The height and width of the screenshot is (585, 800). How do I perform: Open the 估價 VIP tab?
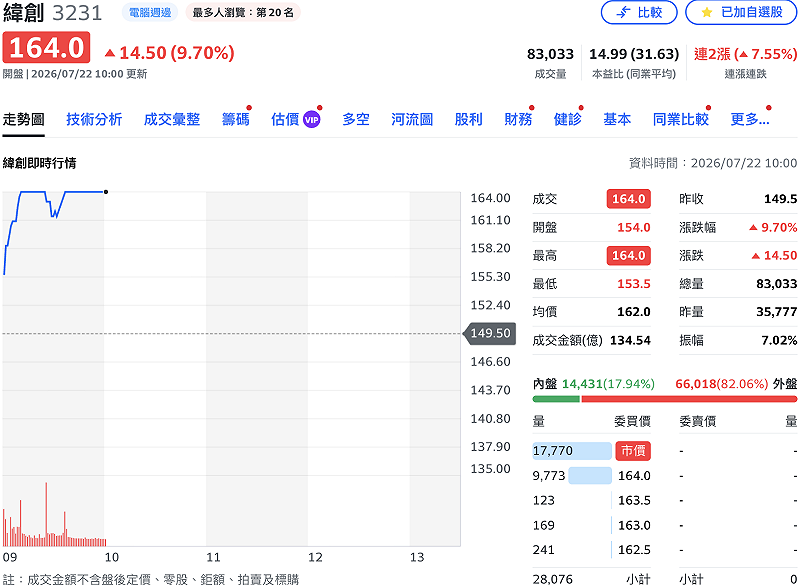point(295,119)
